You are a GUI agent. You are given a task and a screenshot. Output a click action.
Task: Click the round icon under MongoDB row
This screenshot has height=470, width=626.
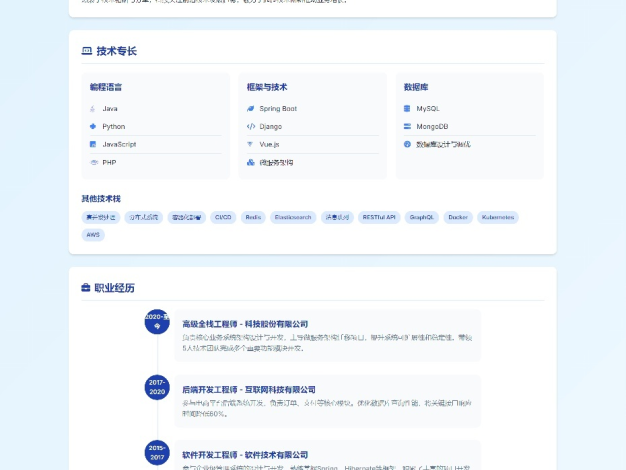[407, 144]
